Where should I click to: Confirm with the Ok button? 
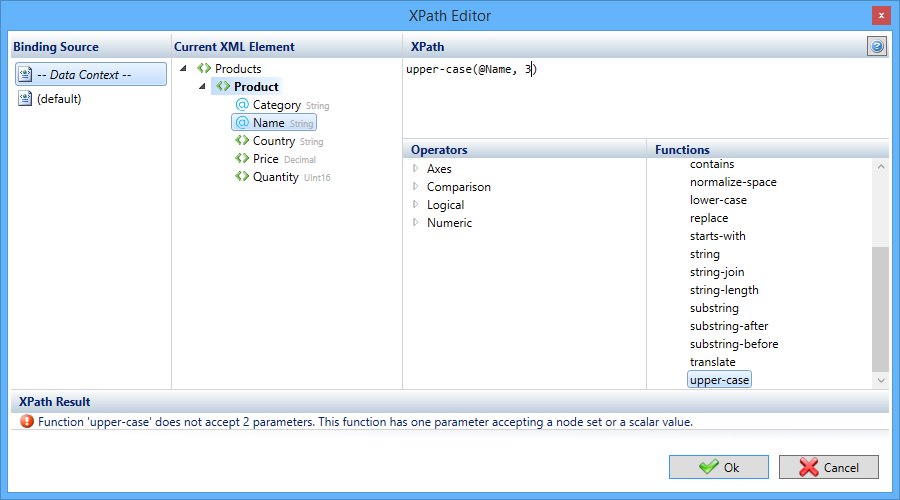[719, 467]
